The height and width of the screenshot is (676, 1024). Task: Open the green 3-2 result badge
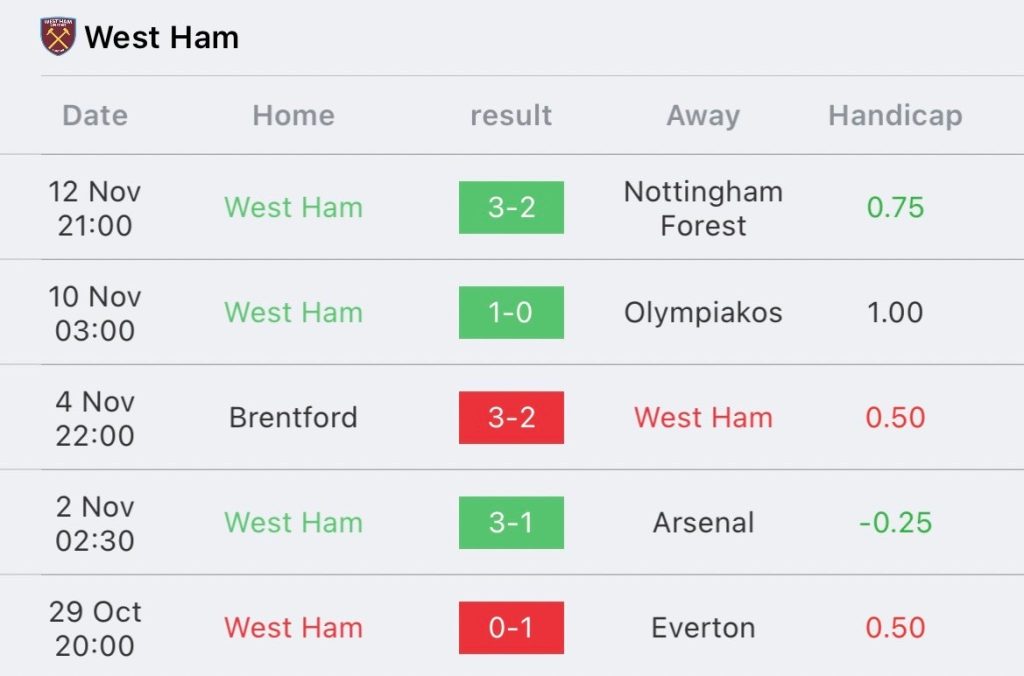(511, 207)
